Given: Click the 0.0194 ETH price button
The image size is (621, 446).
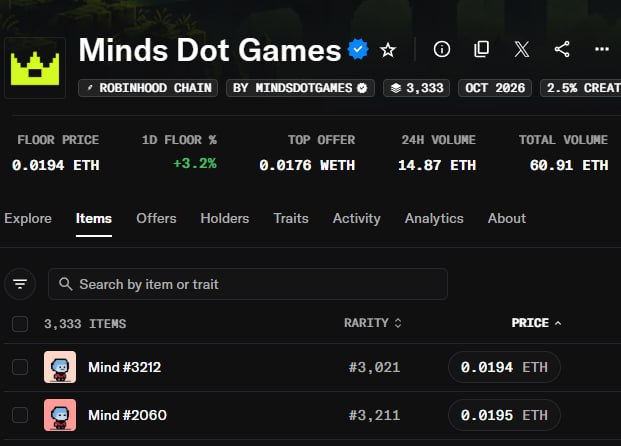Looking at the screenshot, I should click(x=504, y=367).
